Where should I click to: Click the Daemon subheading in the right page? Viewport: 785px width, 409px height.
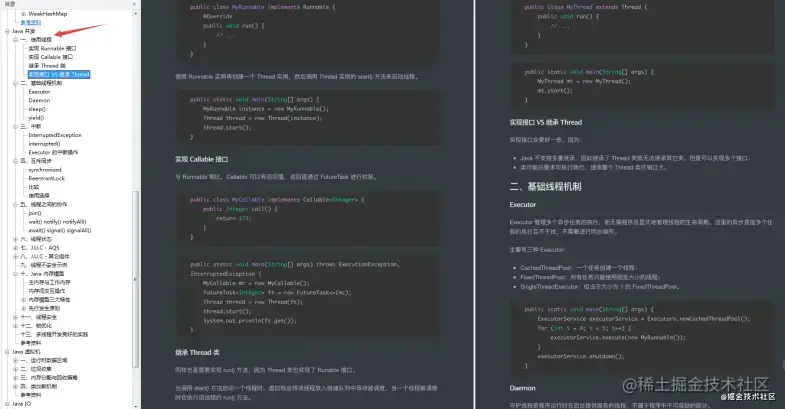click(522, 388)
